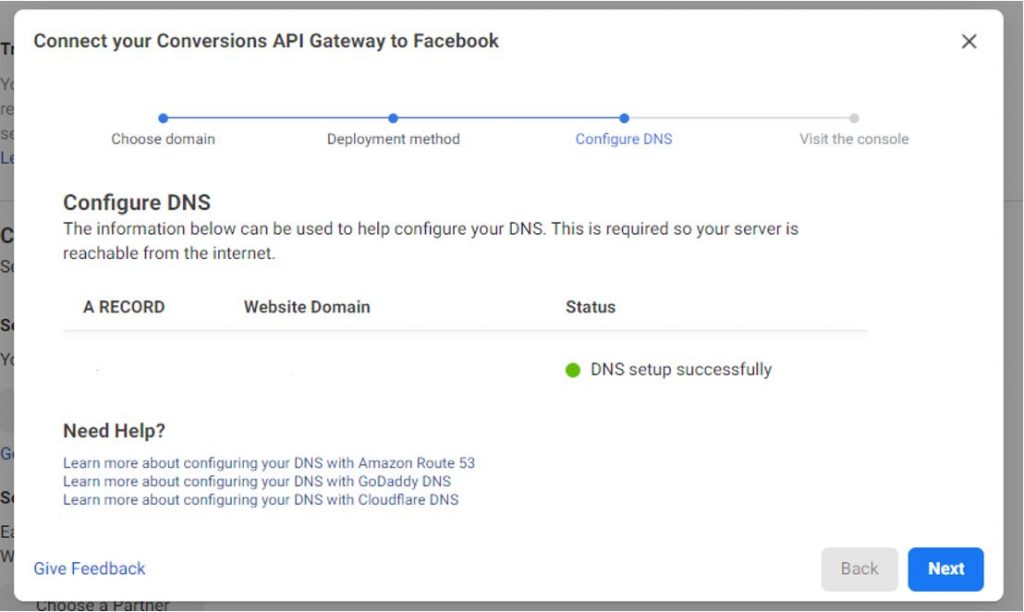Open the Cloudflare DNS help link
Image resolution: width=1024 pixels, height=612 pixels.
pyautogui.click(x=261, y=499)
